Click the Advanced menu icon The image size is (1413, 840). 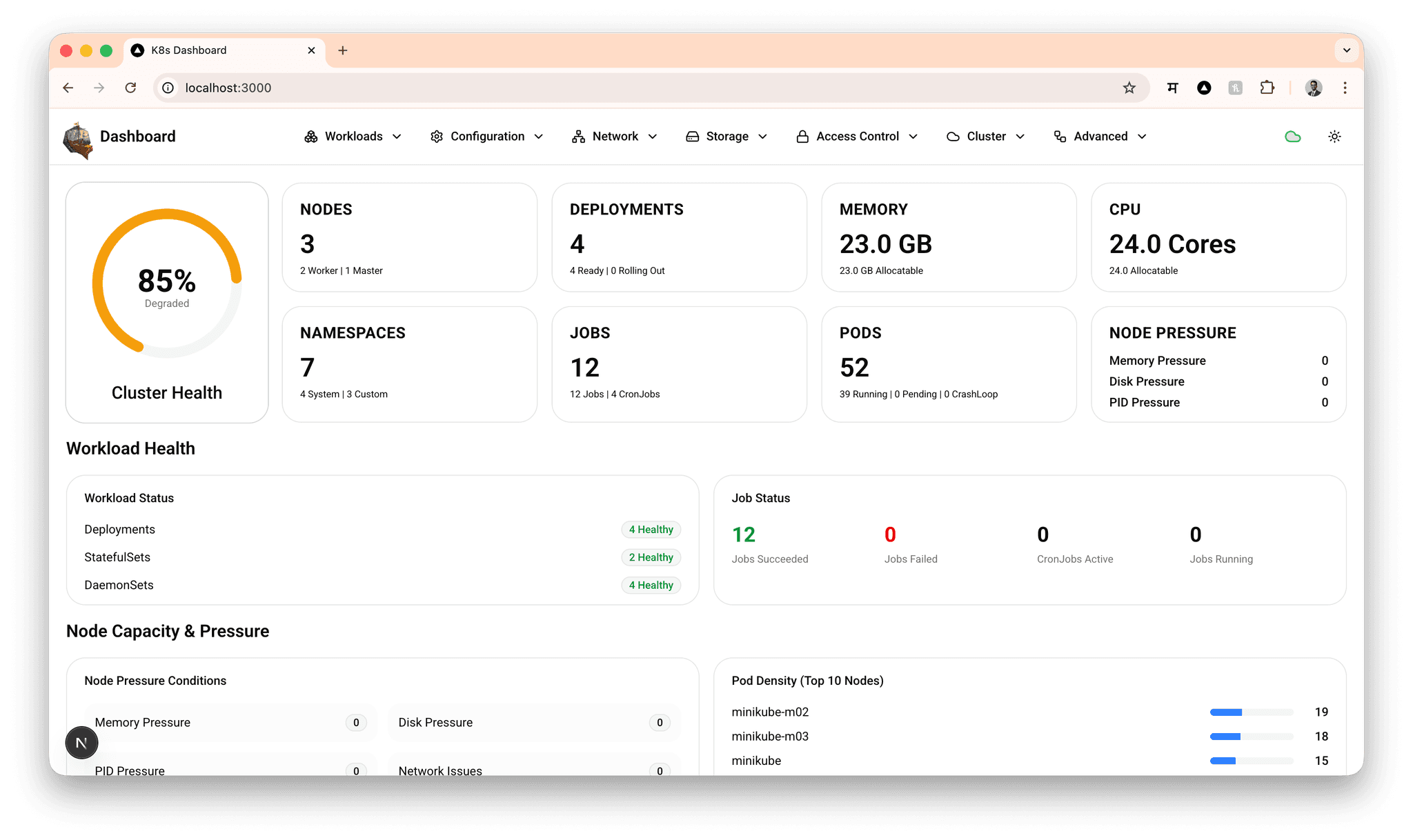(x=1059, y=137)
